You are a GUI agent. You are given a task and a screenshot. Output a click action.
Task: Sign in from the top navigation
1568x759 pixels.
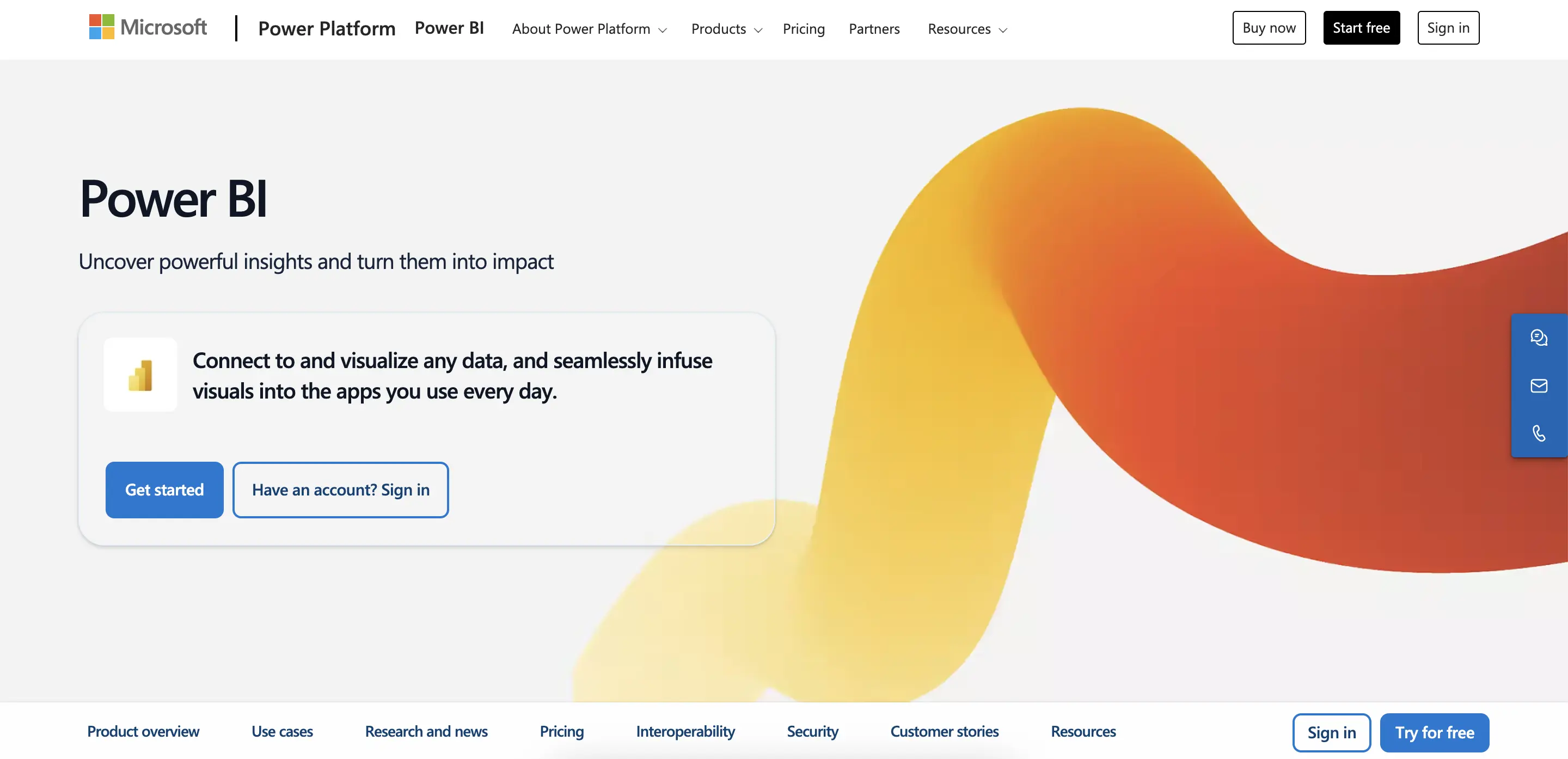point(1448,27)
